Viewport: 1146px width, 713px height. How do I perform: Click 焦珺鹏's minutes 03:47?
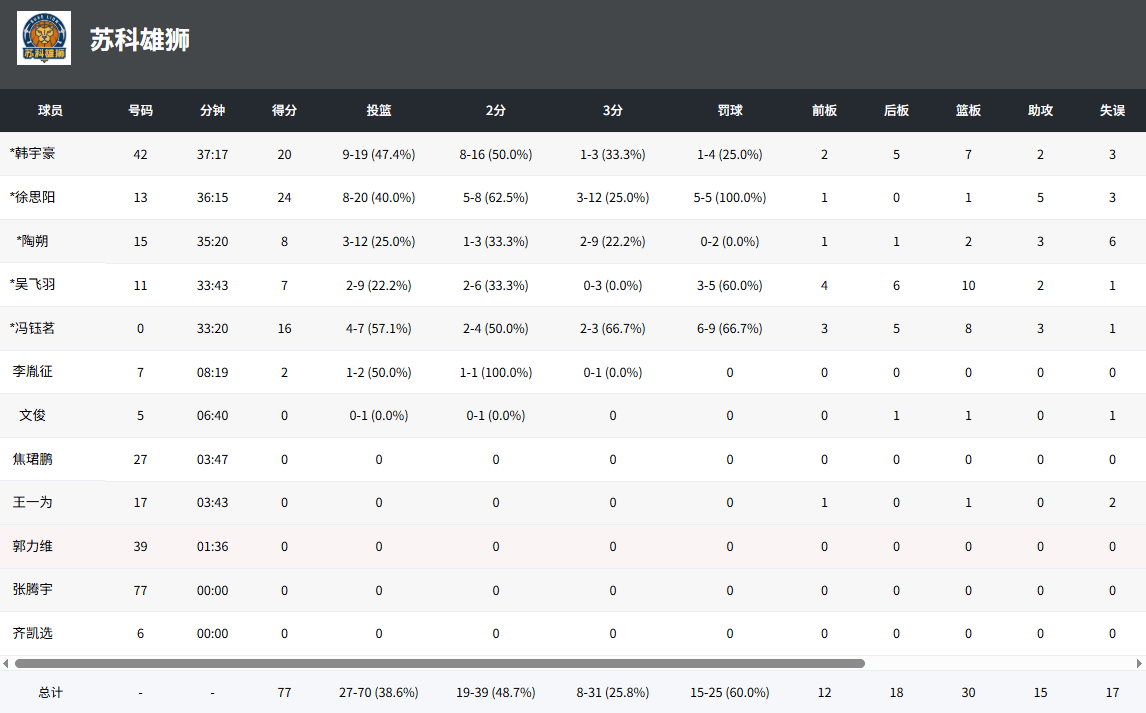213,460
